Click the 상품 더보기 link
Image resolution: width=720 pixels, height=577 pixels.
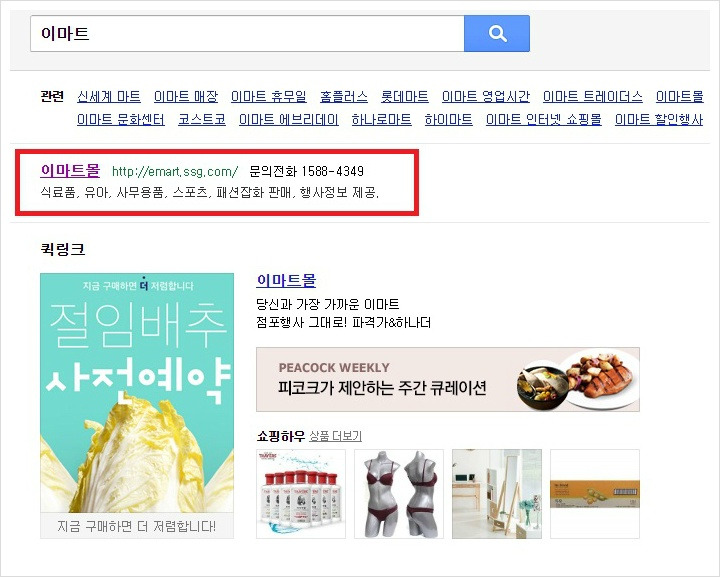[335, 436]
